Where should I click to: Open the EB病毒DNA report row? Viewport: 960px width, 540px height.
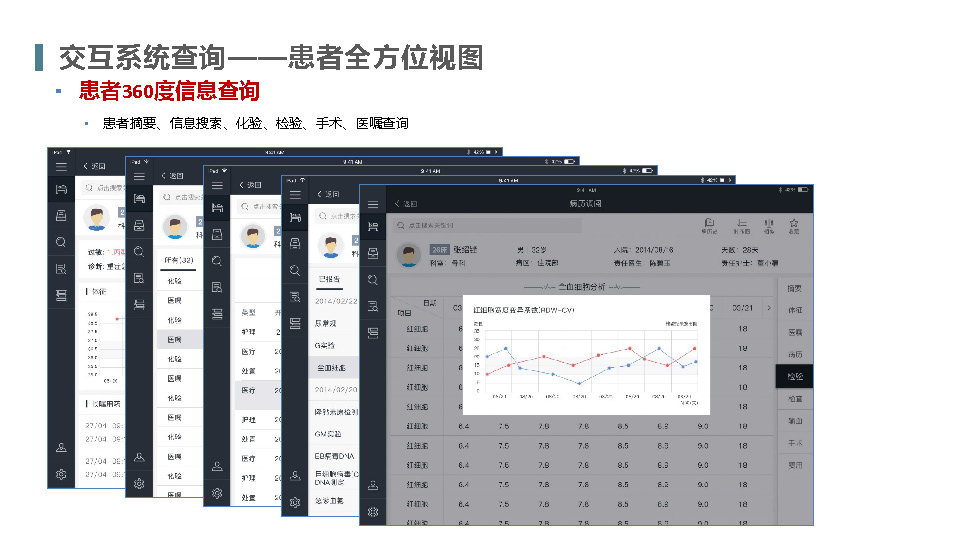334,456
